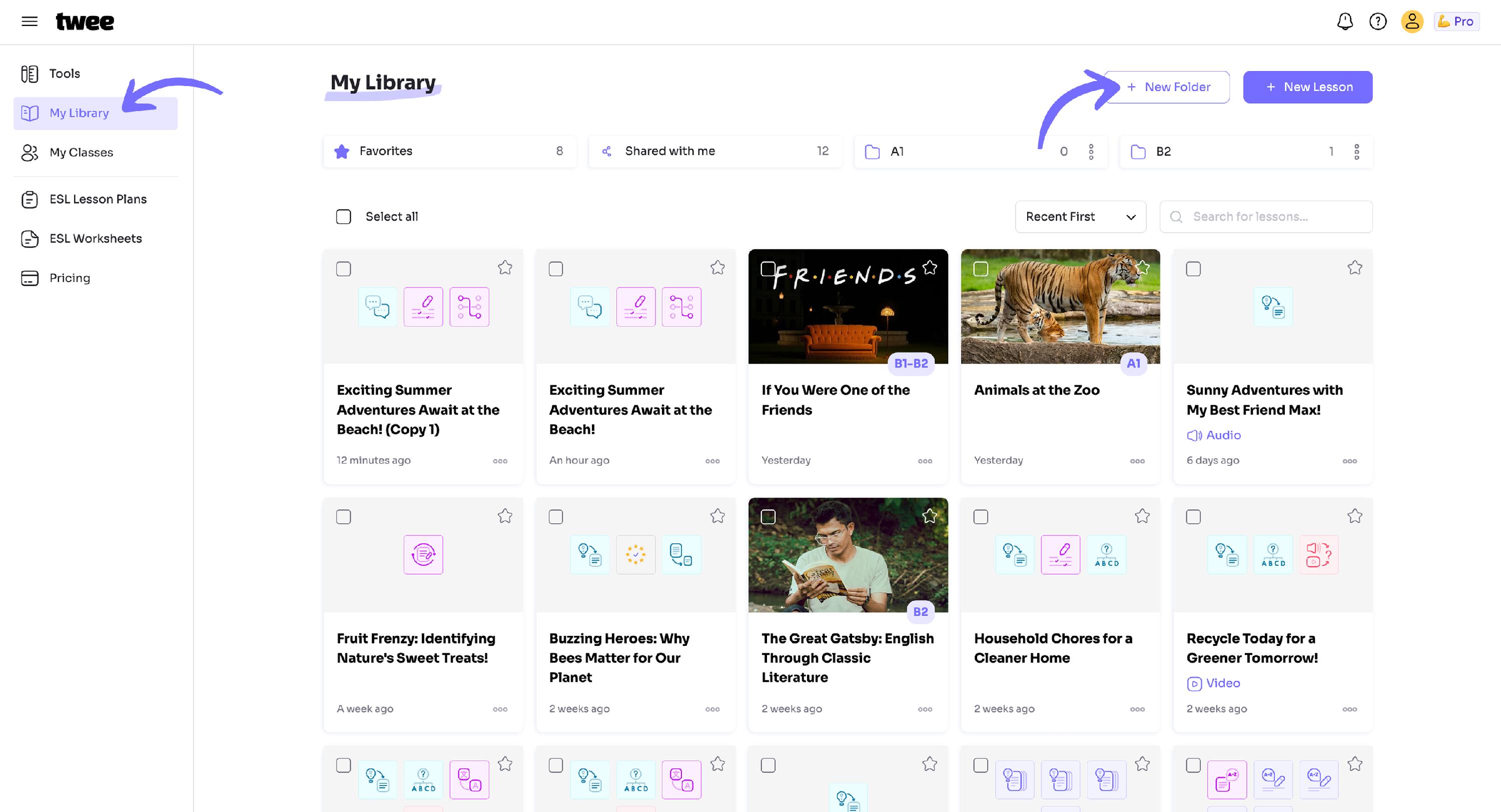The height and width of the screenshot is (812, 1501).
Task: Open more options on Animals at the Zoo card
Action: pyautogui.click(x=1137, y=461)
